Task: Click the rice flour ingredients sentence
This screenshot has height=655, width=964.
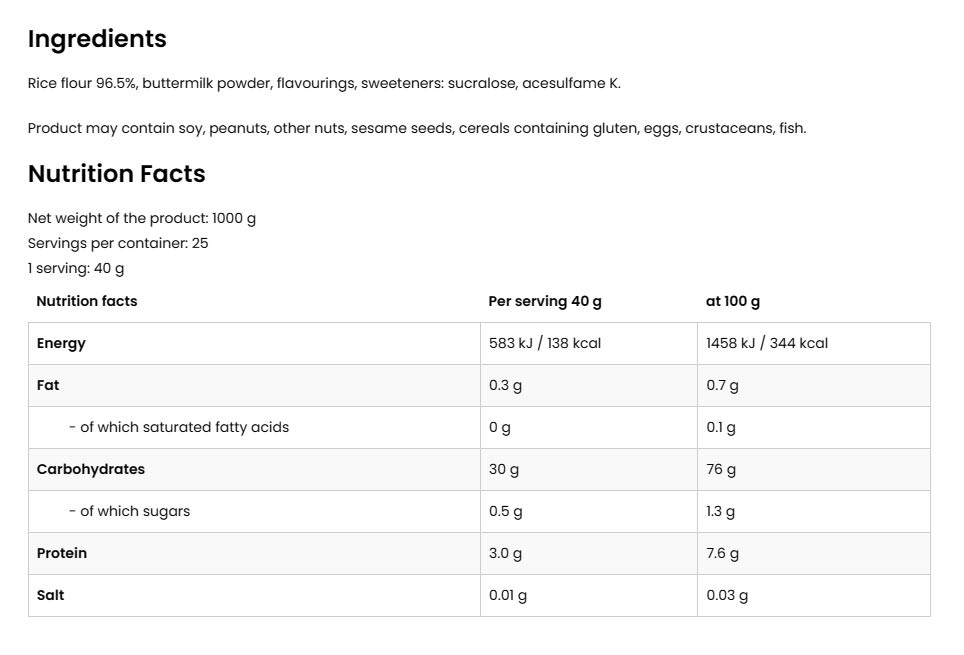Action: coord(324,83)
